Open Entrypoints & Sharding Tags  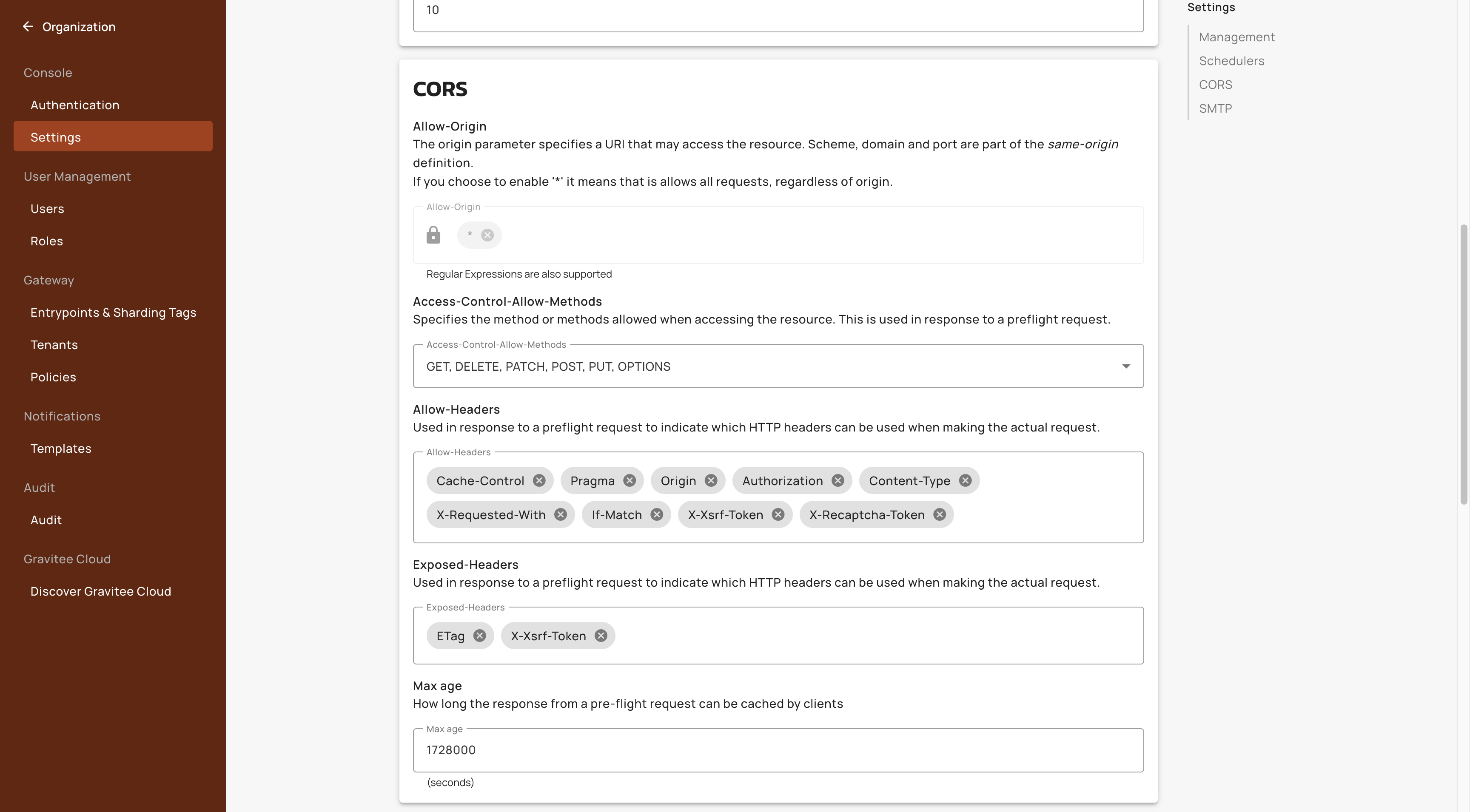coord(113,312)
